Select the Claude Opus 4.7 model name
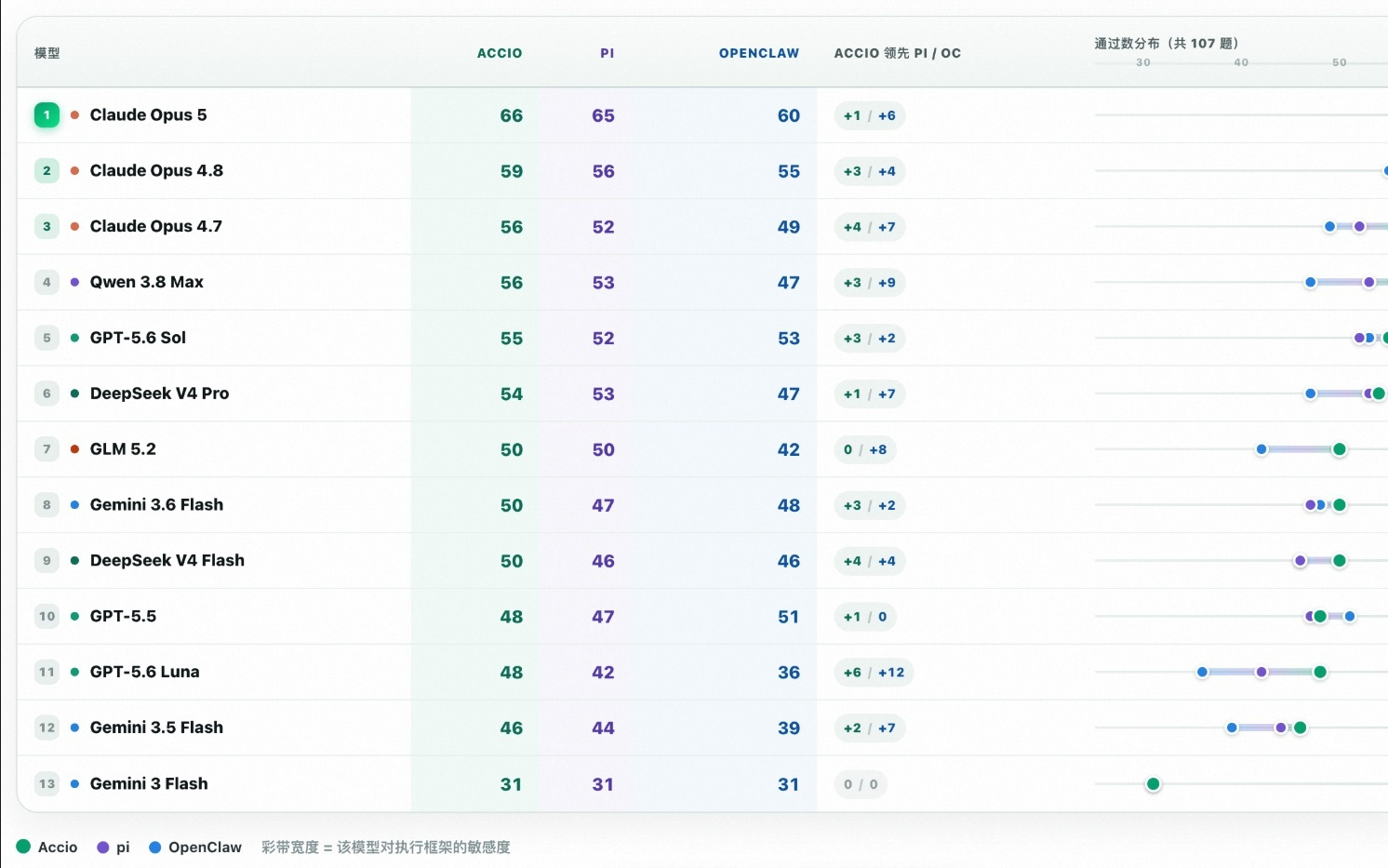This screenshot has width=1388, height=868. pyautogui.click(x=156, y=227)
